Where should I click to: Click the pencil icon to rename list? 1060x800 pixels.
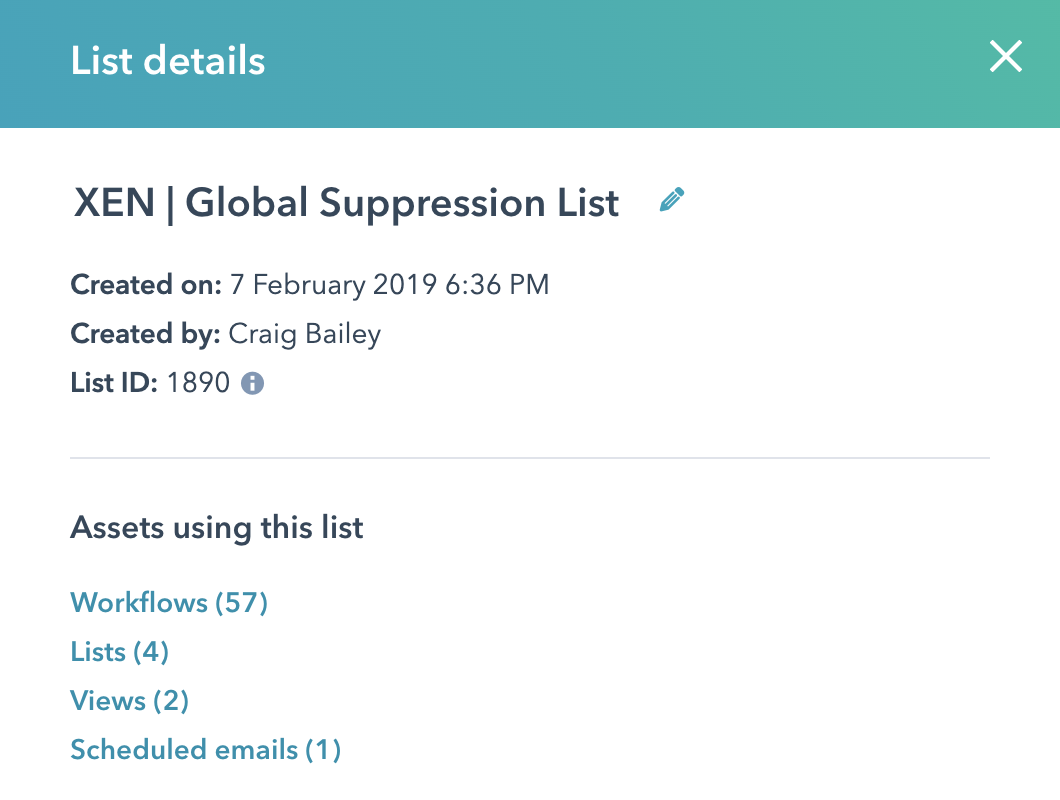click(672, 201)
